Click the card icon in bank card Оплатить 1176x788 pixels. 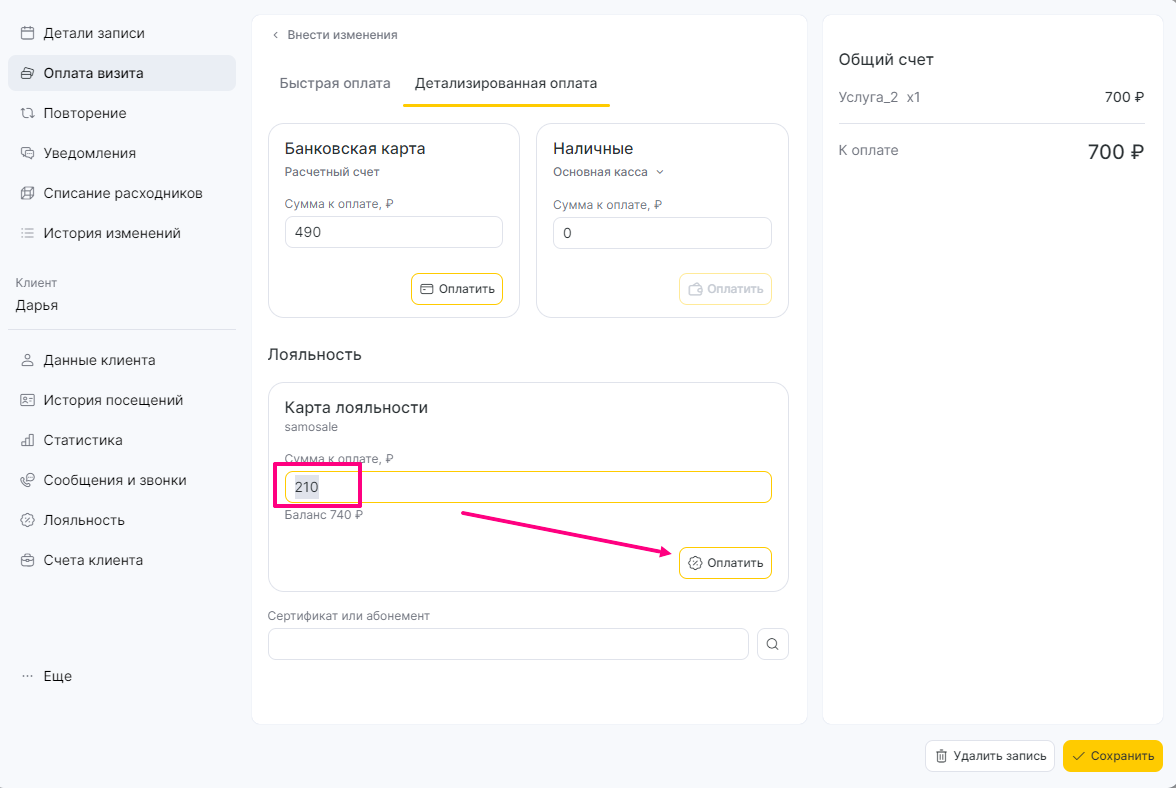tap(427, 289)
